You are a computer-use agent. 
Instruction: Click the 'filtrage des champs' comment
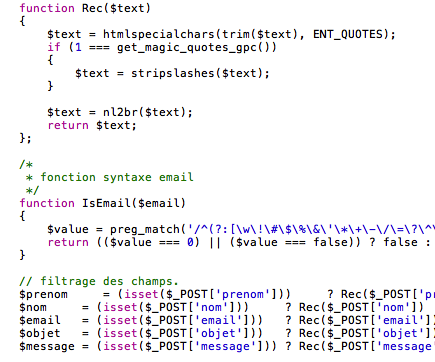(x=99, y=281)
